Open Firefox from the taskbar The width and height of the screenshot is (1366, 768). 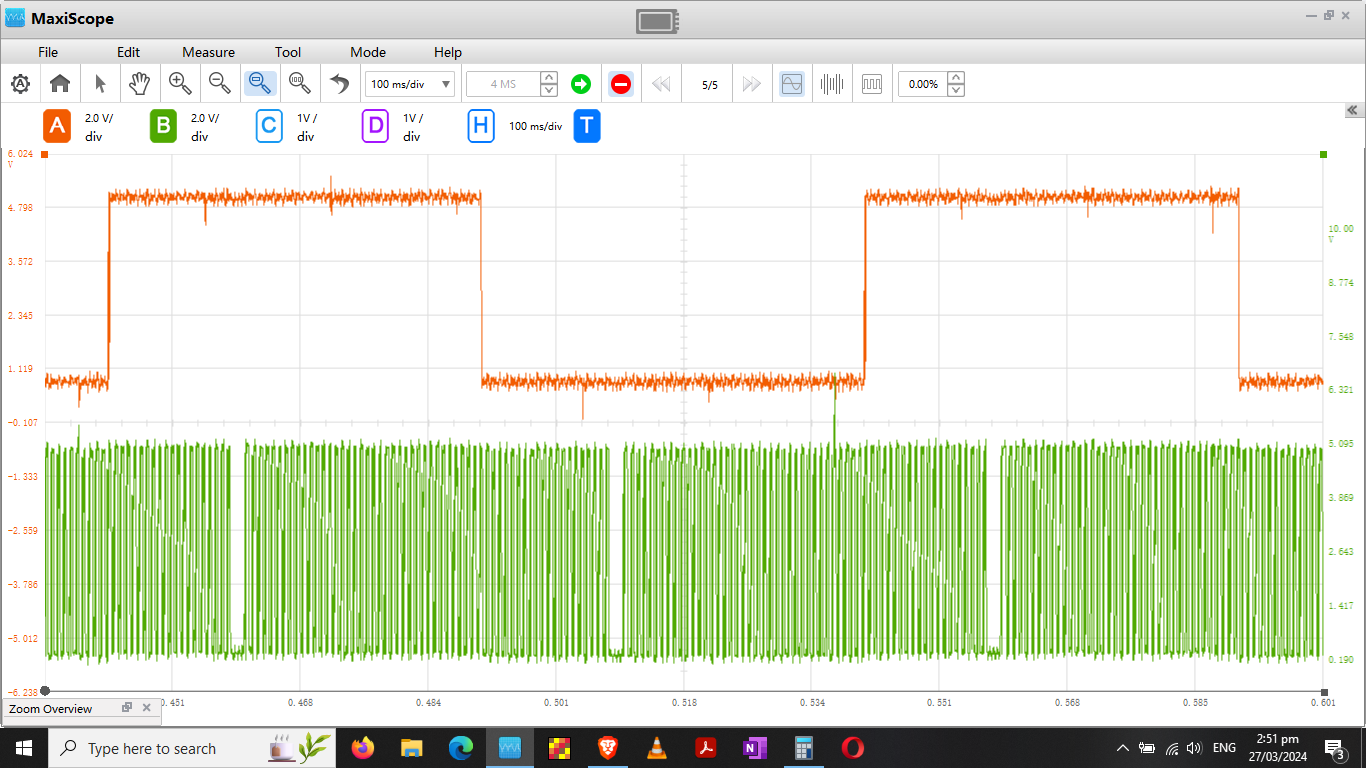362,748
